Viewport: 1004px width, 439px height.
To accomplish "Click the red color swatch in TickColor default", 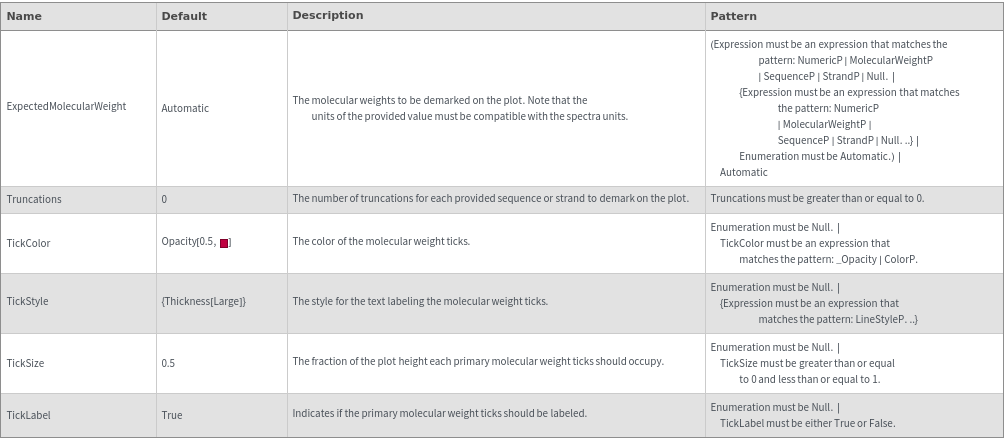I will 225,243.
